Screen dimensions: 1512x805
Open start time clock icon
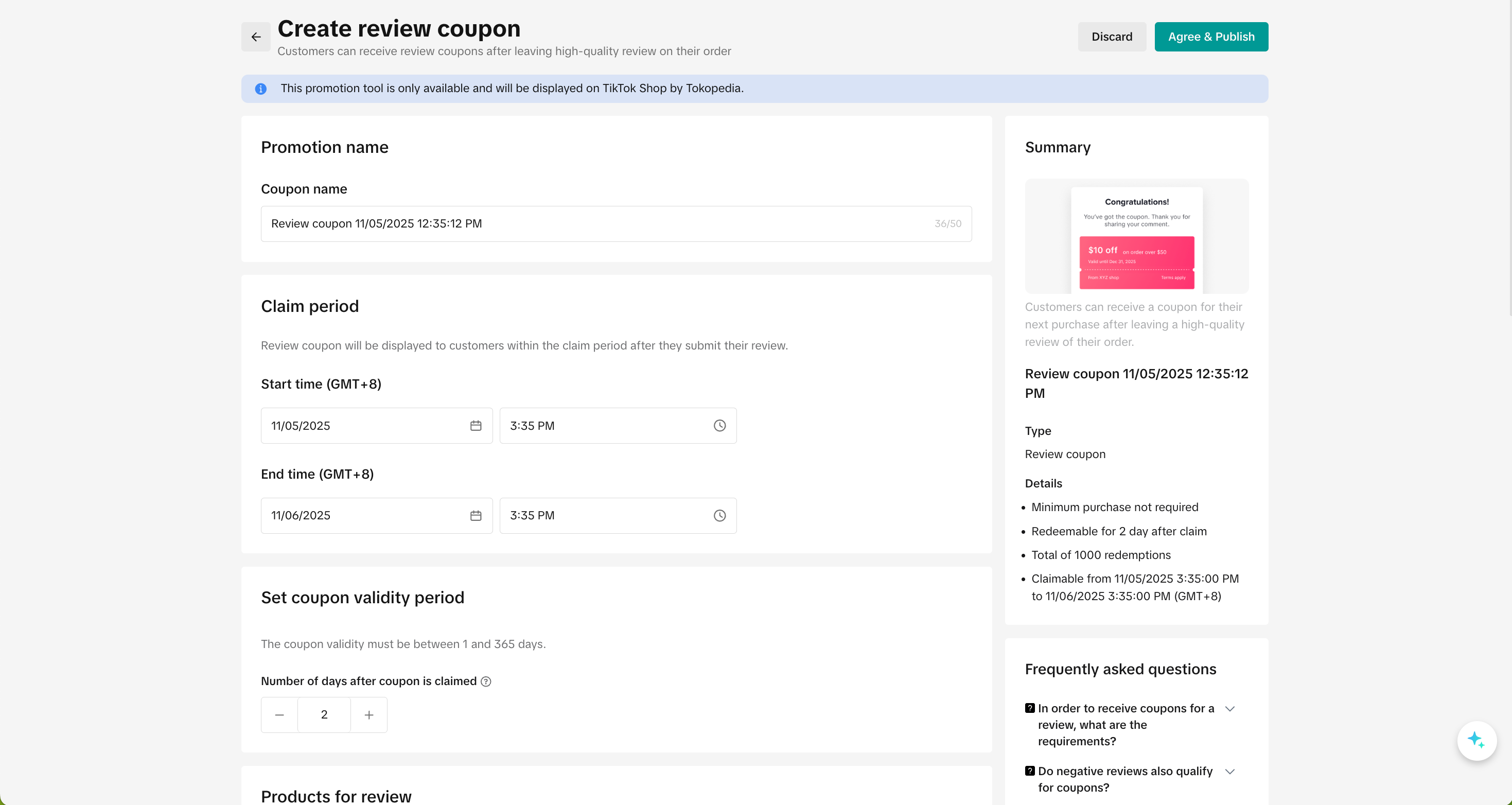(x=719, y=426)
